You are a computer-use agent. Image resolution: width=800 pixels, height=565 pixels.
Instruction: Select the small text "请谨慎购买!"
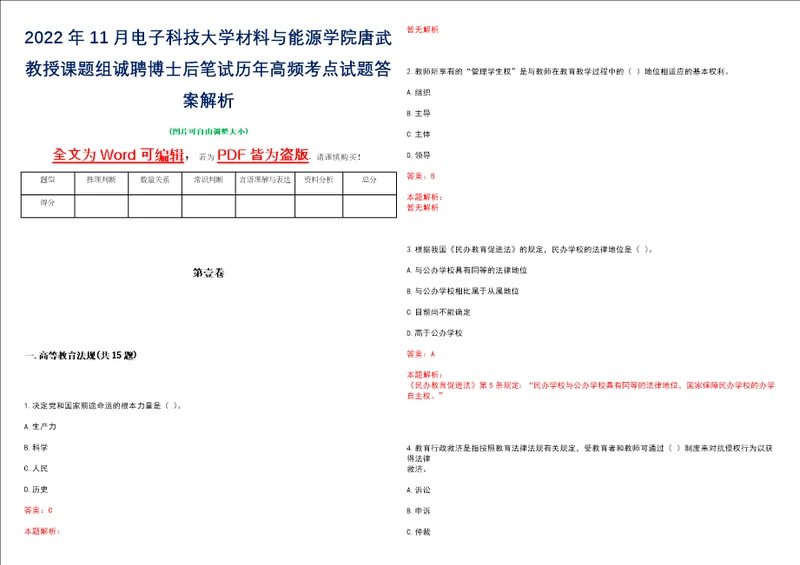click(339, 157)
